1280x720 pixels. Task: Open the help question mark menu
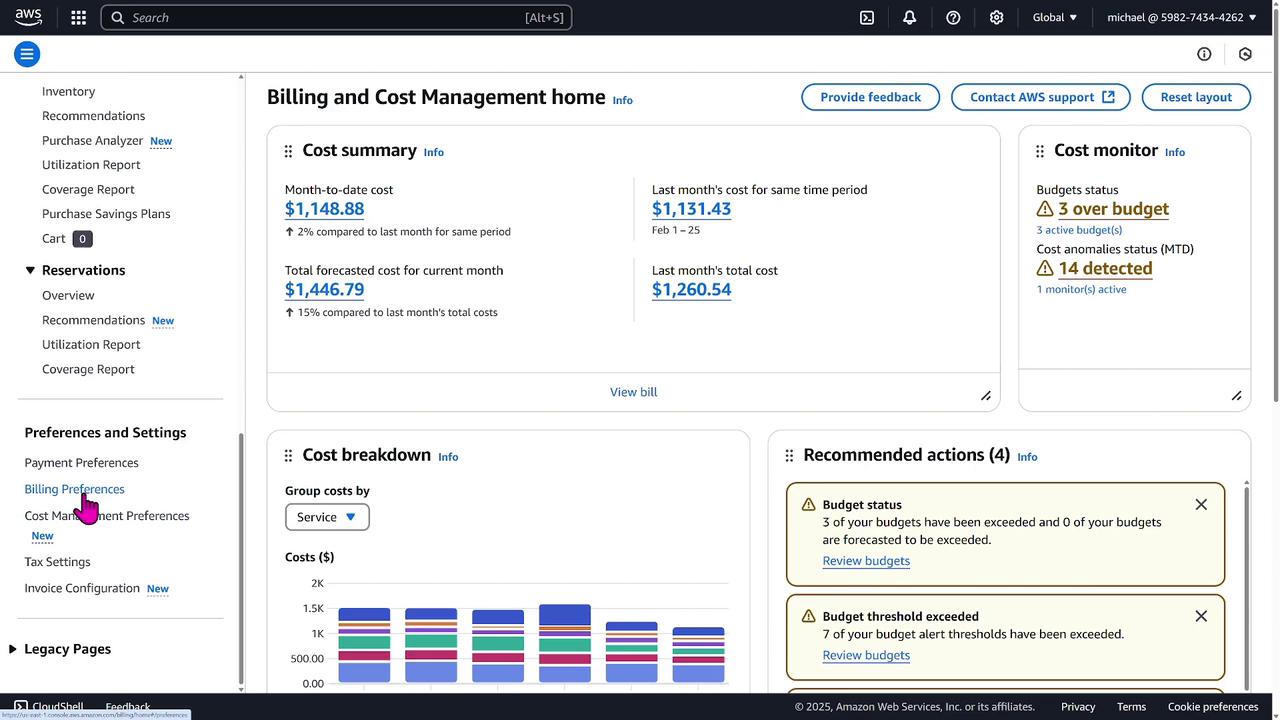pos(953,17)
